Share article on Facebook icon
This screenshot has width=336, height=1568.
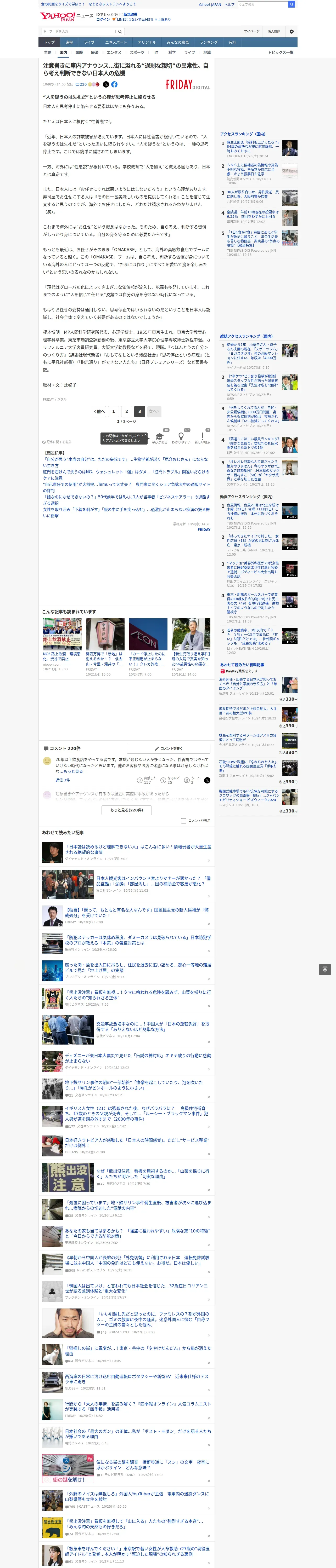[114, 85]
